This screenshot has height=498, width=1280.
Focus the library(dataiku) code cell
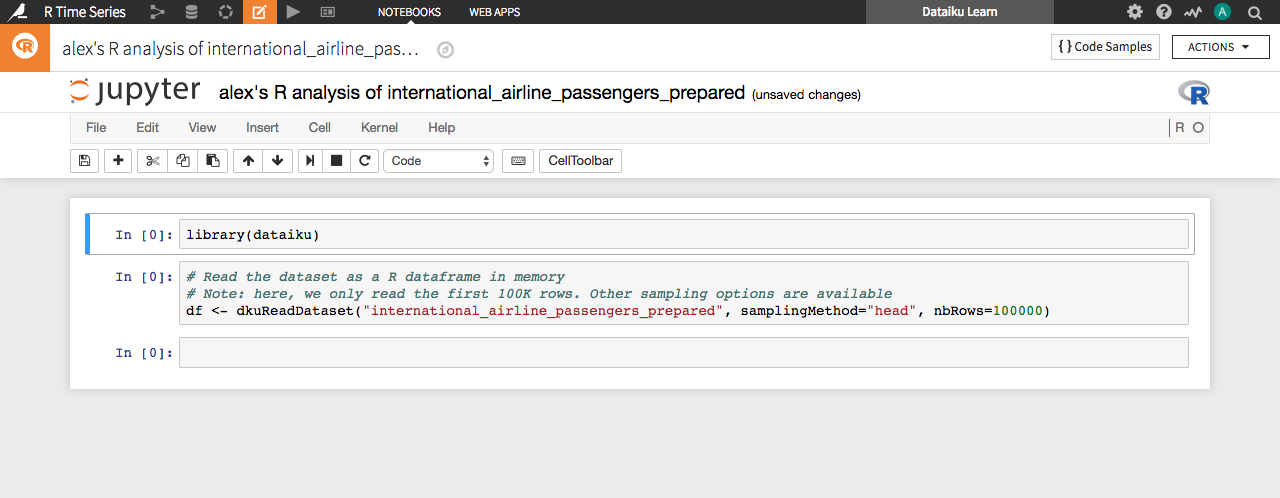[x=684, y=235]
